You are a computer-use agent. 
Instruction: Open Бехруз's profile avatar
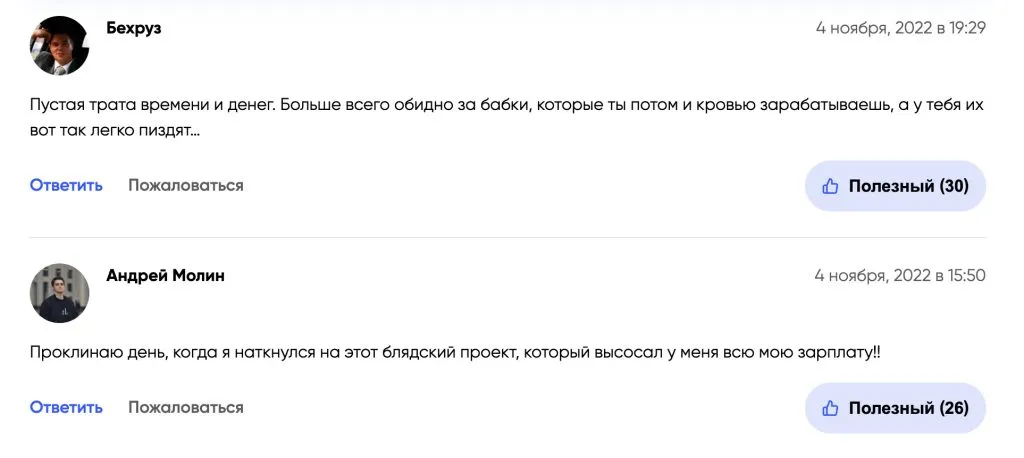click(59, 46)
